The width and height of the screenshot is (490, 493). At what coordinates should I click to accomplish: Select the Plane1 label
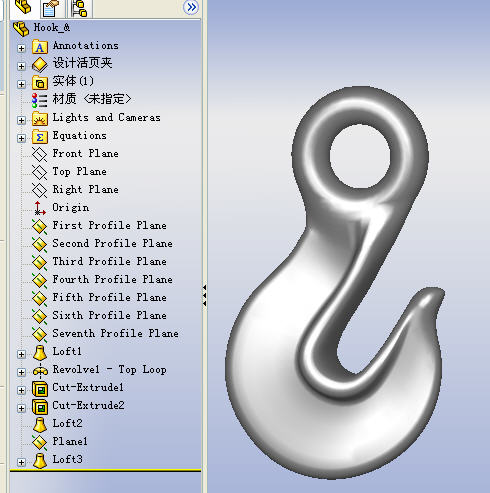coord(70,441)
